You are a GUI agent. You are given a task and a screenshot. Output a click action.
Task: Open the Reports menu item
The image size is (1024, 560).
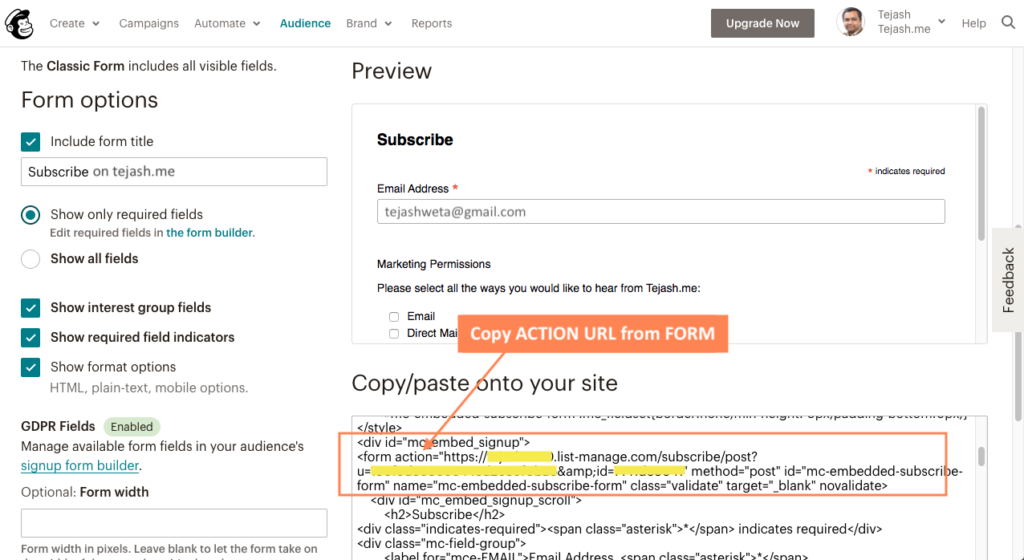pyautogui.click(x=431, y=23)
